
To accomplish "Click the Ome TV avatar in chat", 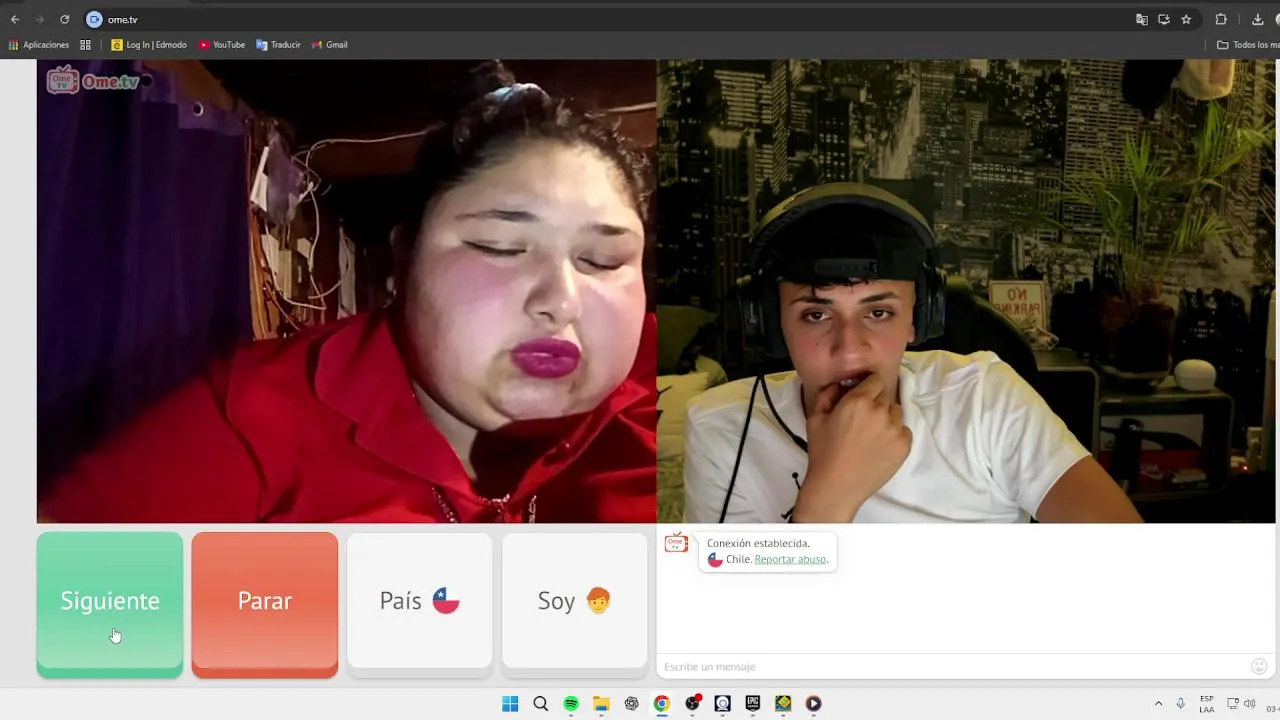I will tap(676, 543).
